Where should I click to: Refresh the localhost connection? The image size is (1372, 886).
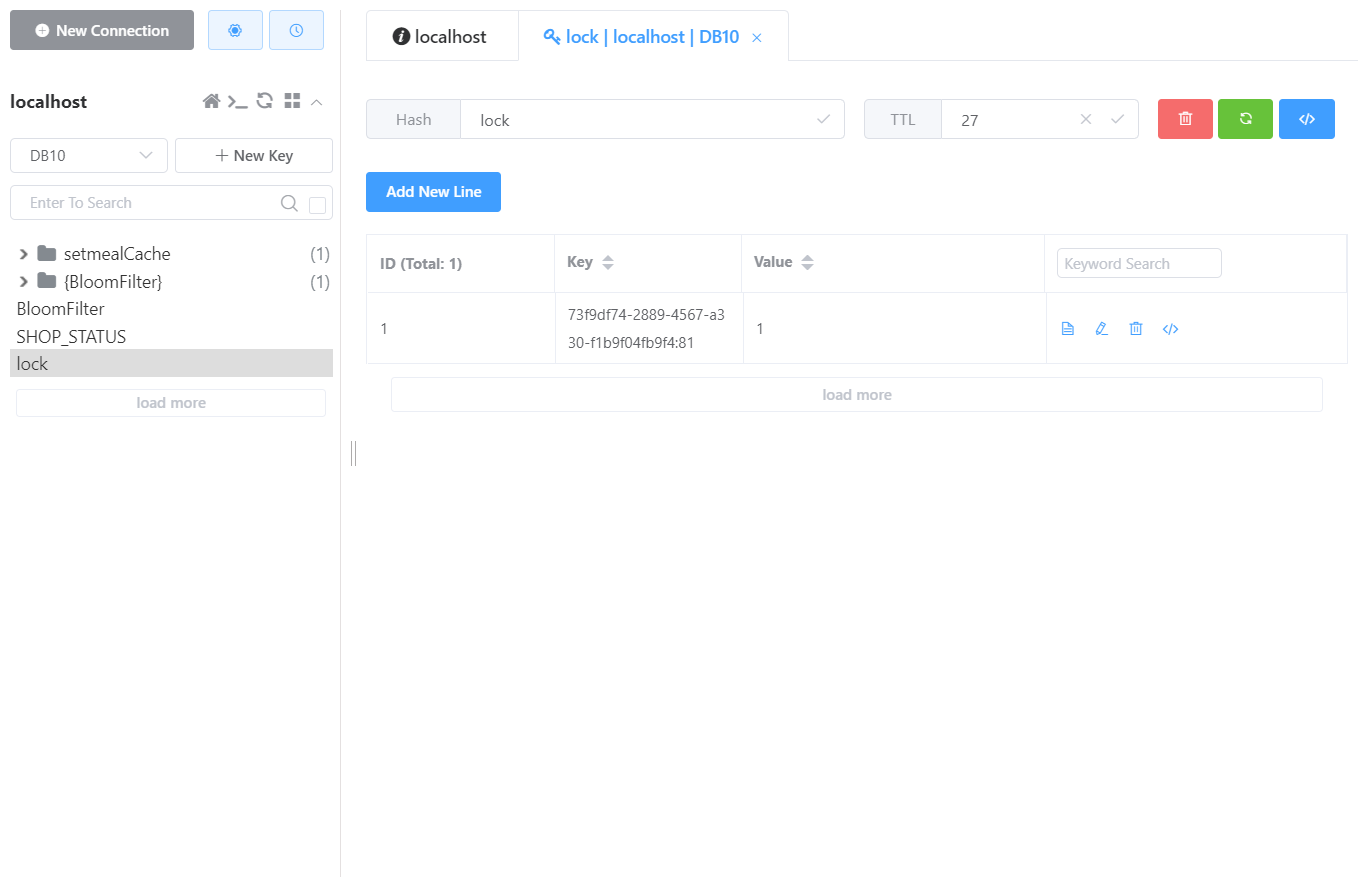(x=265, y=101)
